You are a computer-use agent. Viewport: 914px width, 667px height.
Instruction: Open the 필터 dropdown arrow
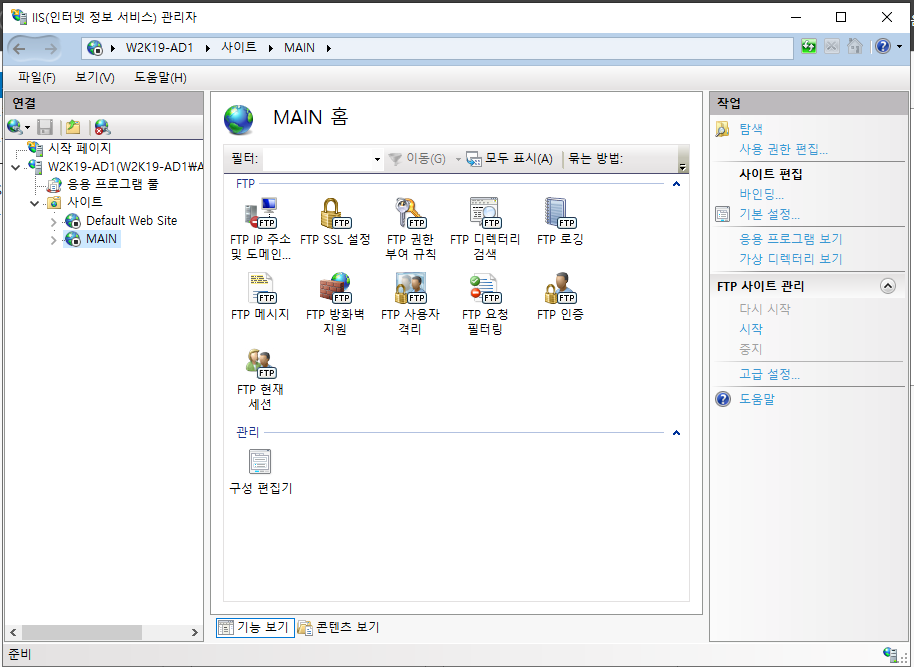click(377, 159)
